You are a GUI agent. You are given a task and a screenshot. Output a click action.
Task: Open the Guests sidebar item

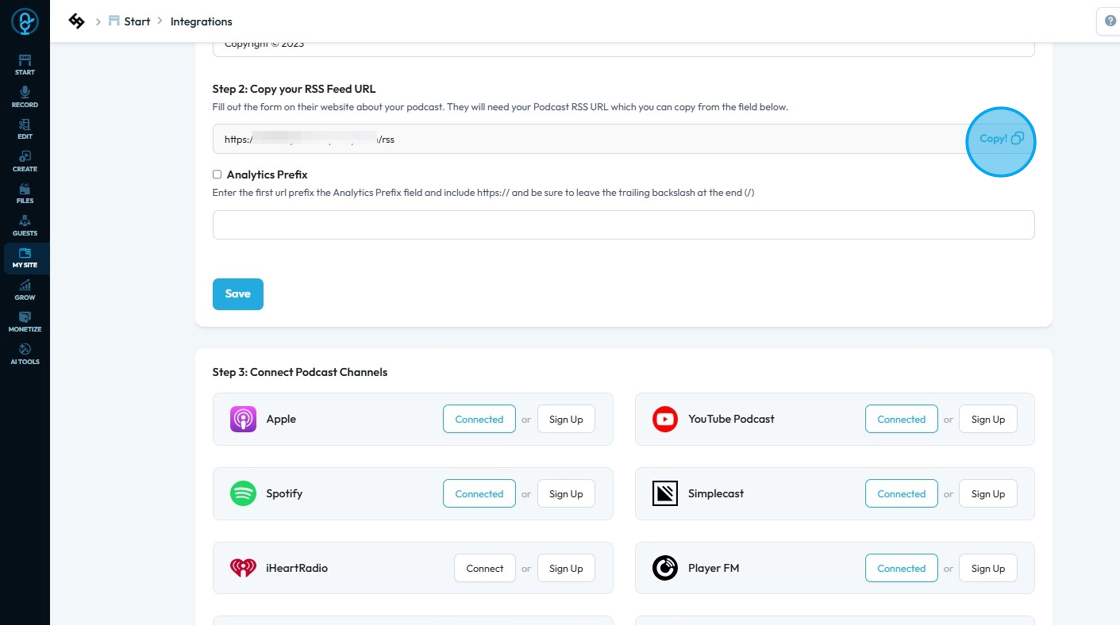[x=25, y=225]
